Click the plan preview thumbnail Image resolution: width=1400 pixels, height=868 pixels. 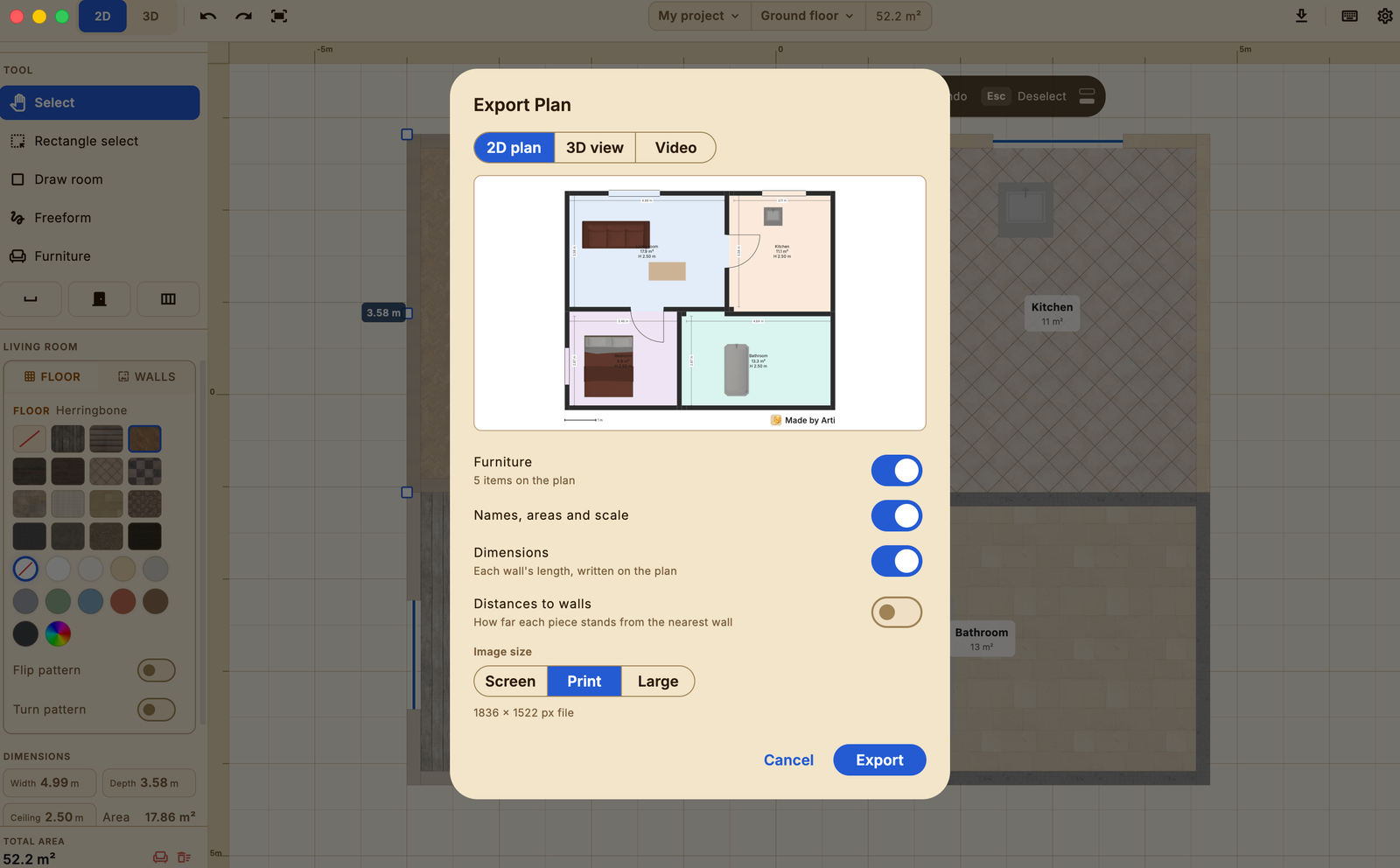[x=700, y=303]
